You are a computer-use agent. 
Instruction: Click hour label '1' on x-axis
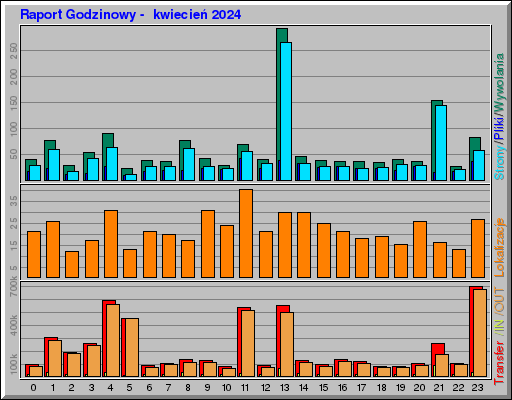pyautogui.click(x=53, y=388)
